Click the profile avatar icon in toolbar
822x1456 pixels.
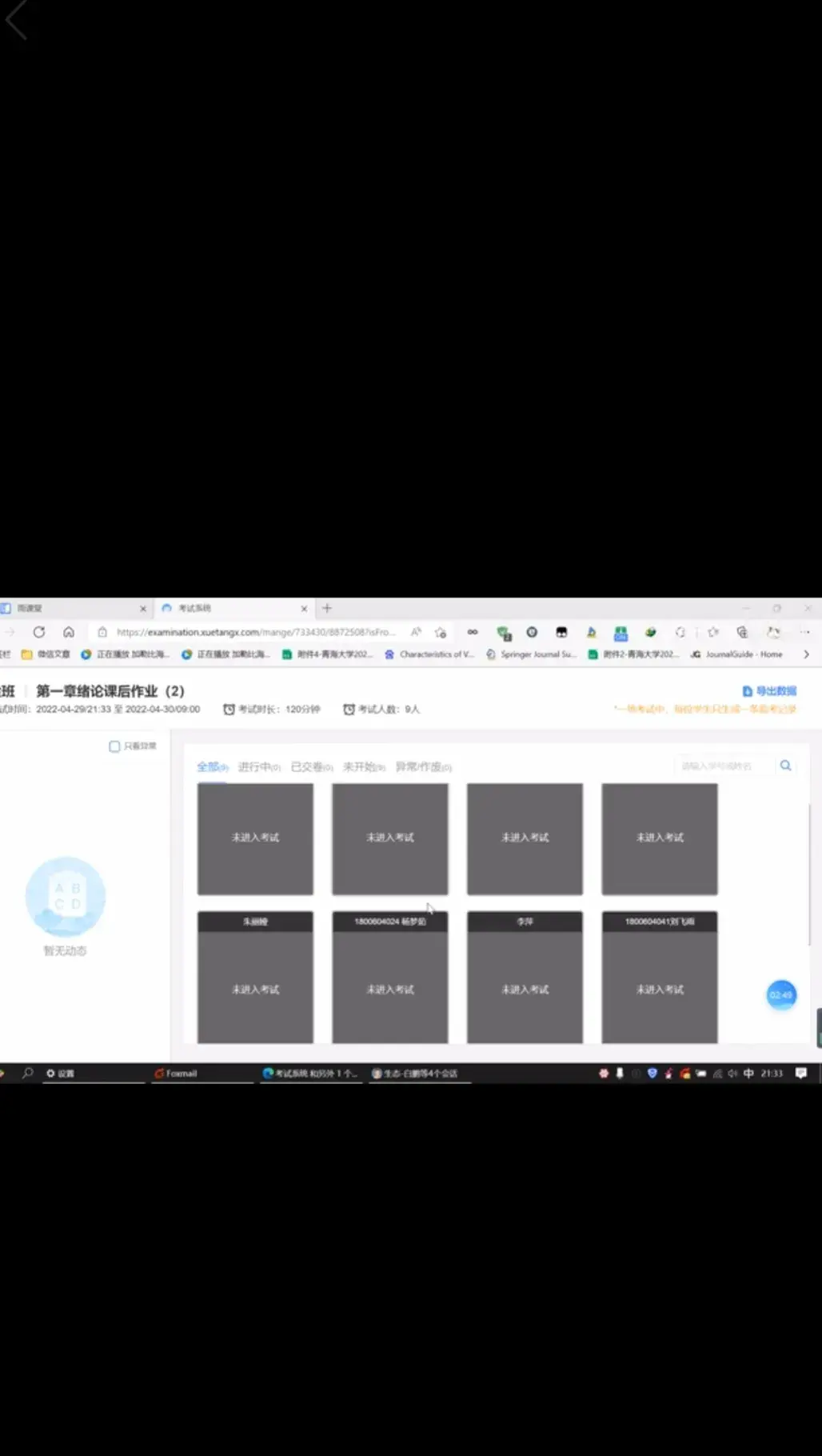click(x=773, y=632)
